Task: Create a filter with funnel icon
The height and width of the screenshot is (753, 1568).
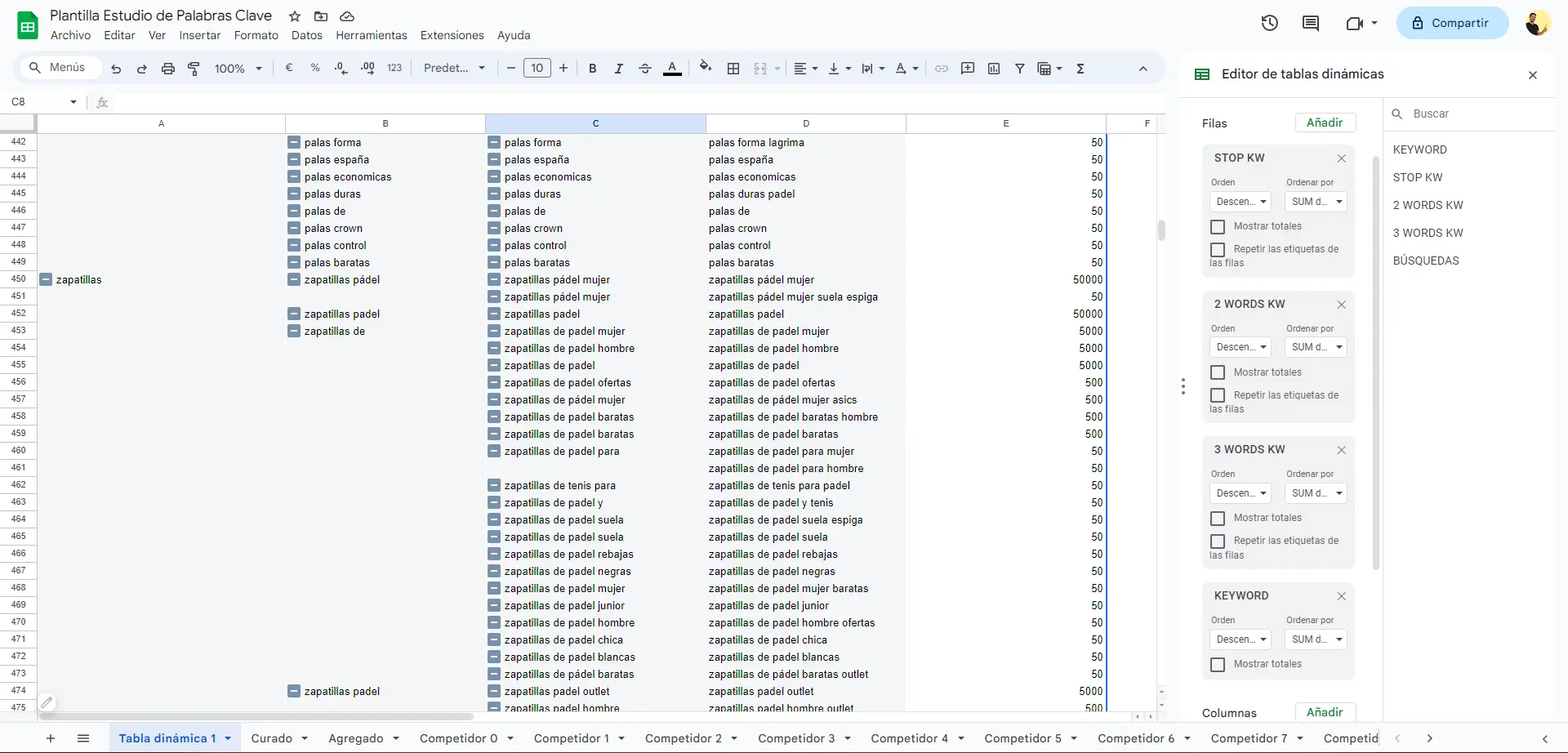Action: click(1019, 69)
